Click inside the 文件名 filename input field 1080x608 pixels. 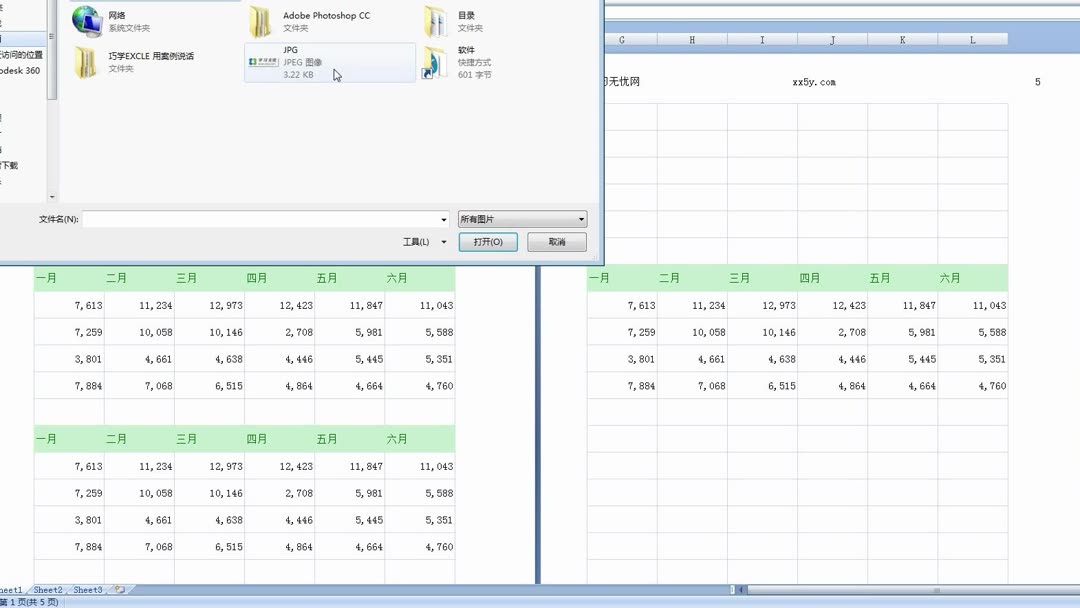(260, 220)
